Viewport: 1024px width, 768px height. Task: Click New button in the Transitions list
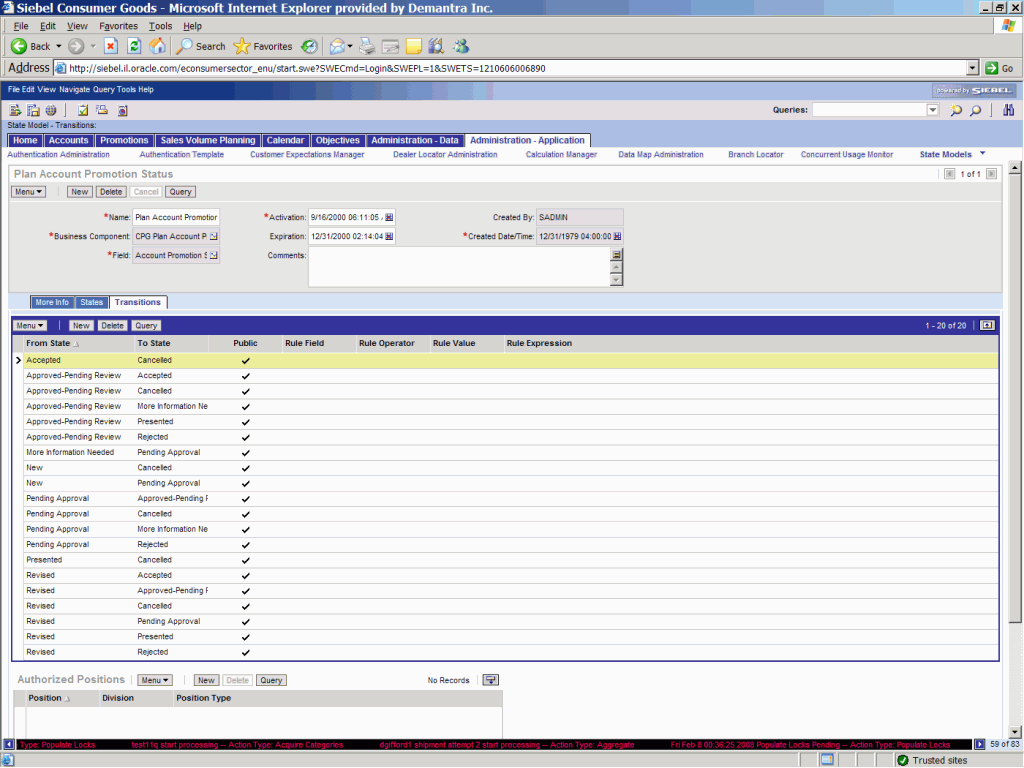pos(81,325)
